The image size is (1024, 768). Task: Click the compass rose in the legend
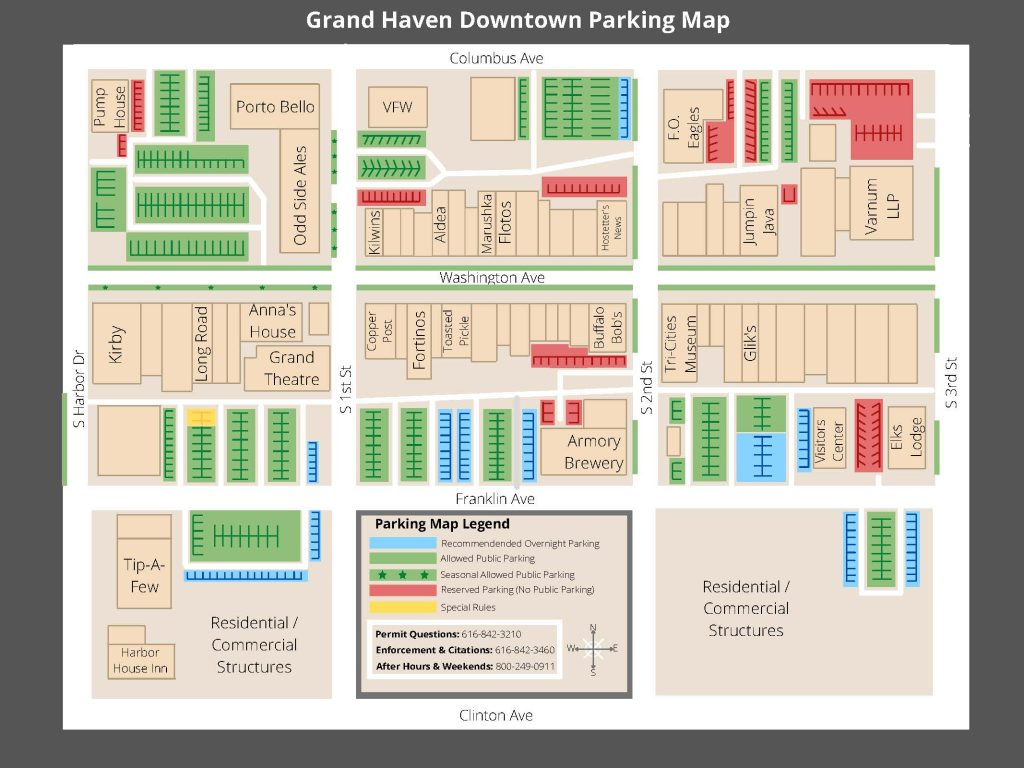[594, 650]
